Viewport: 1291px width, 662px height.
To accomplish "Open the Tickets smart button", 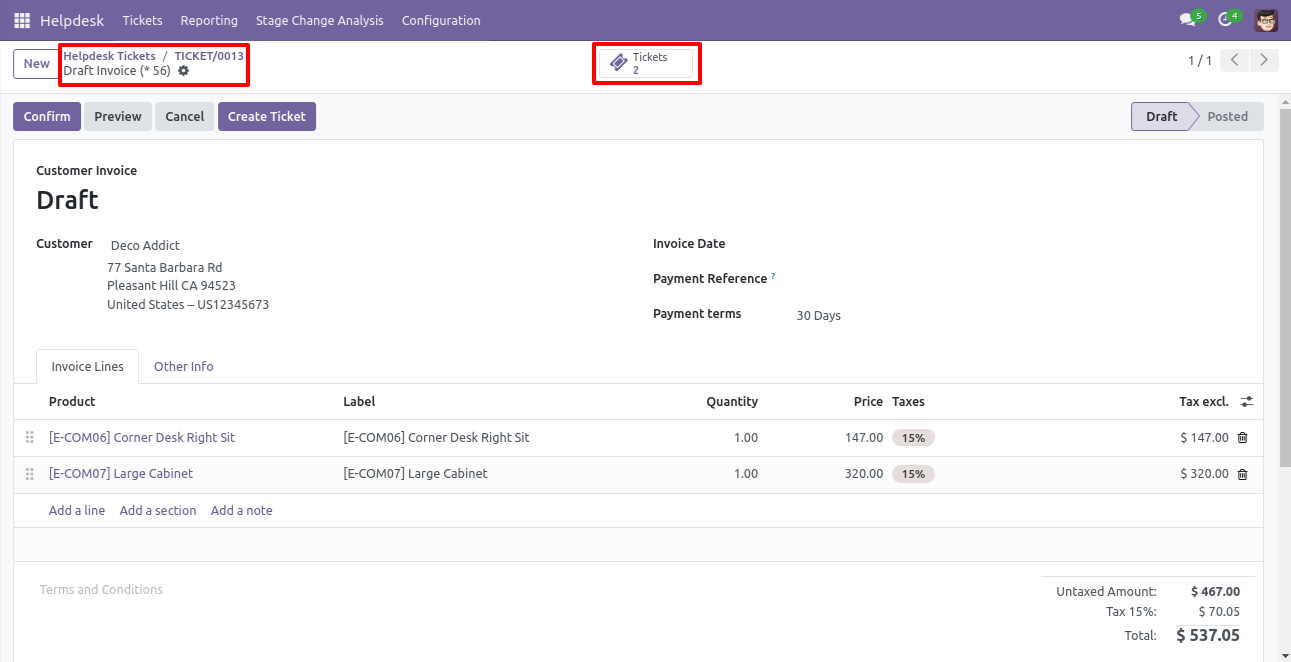I will click(646, 63).
